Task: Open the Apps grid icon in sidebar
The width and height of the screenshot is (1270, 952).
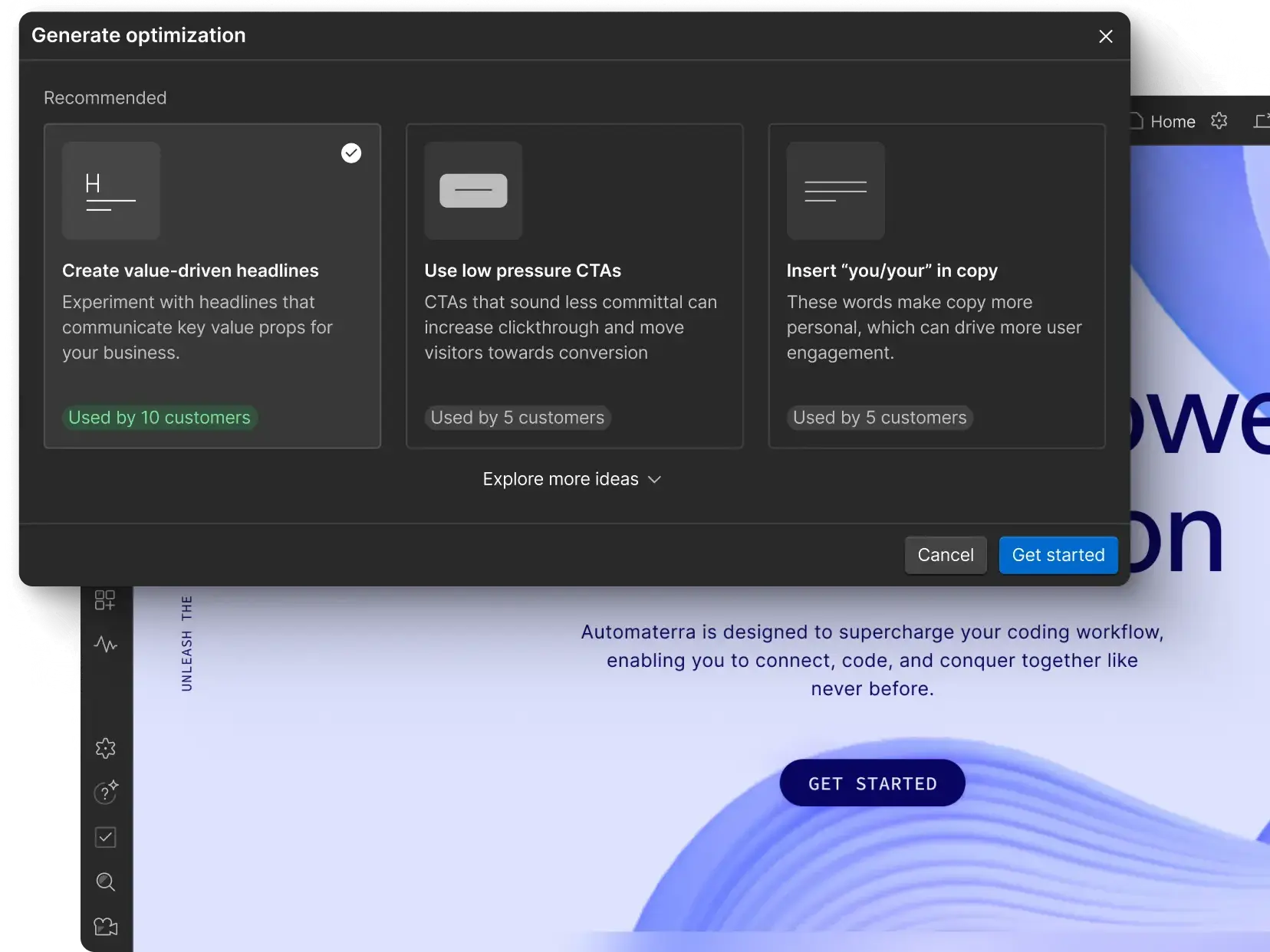Action: (x=105, y=600)
